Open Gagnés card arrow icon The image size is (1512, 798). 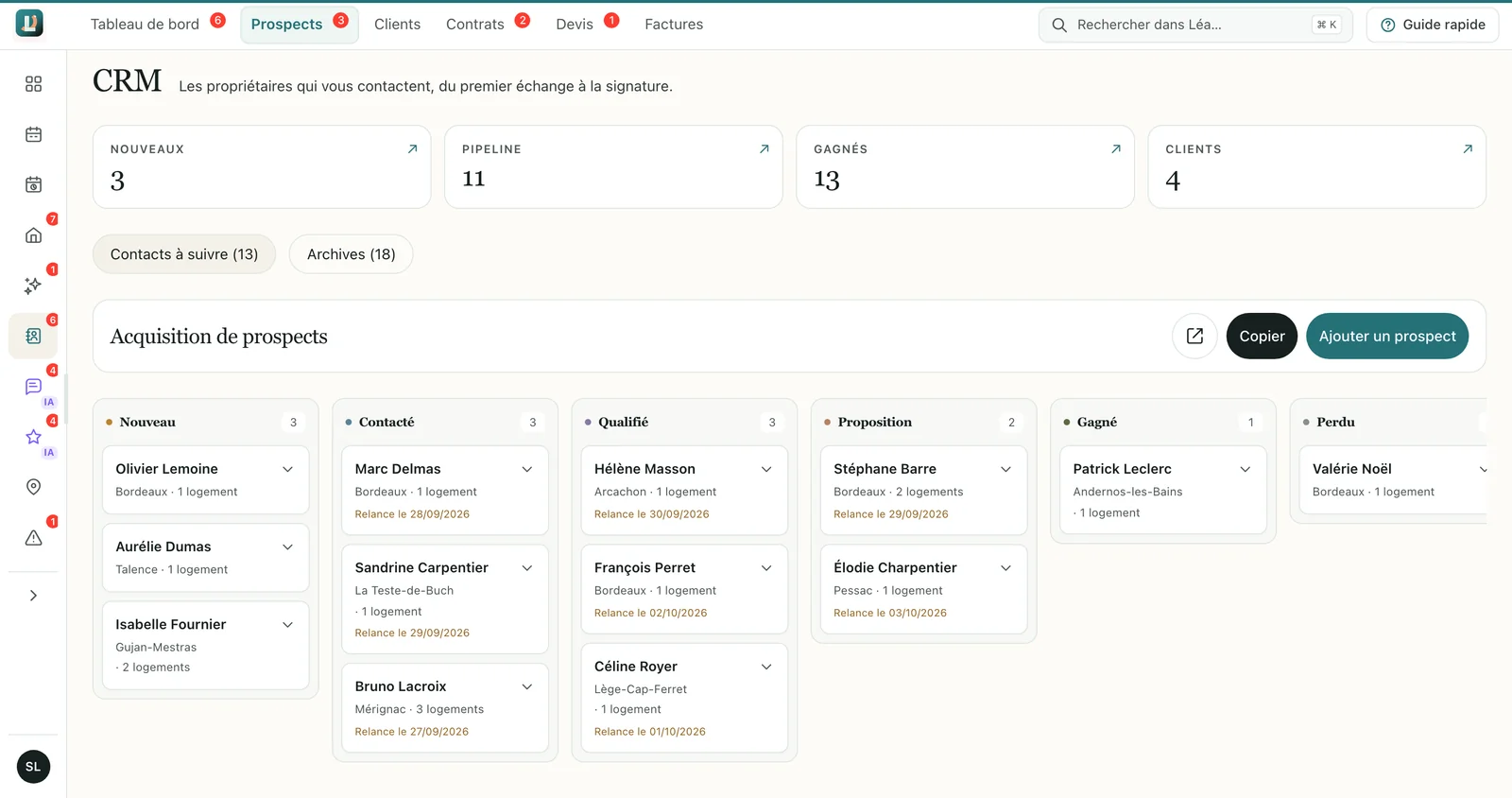(x=1116, y=149)
